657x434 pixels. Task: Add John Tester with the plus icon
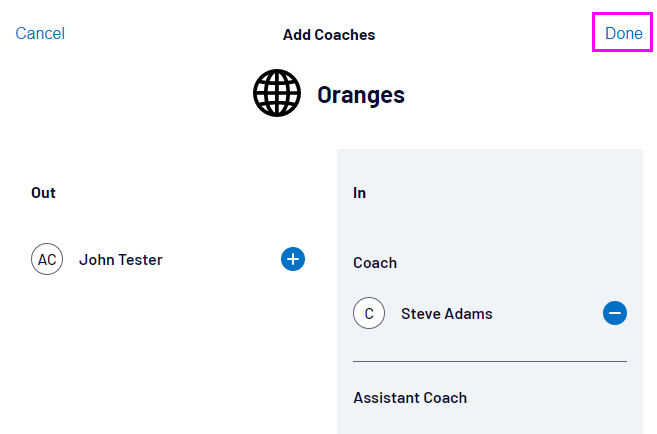point(293,260)
